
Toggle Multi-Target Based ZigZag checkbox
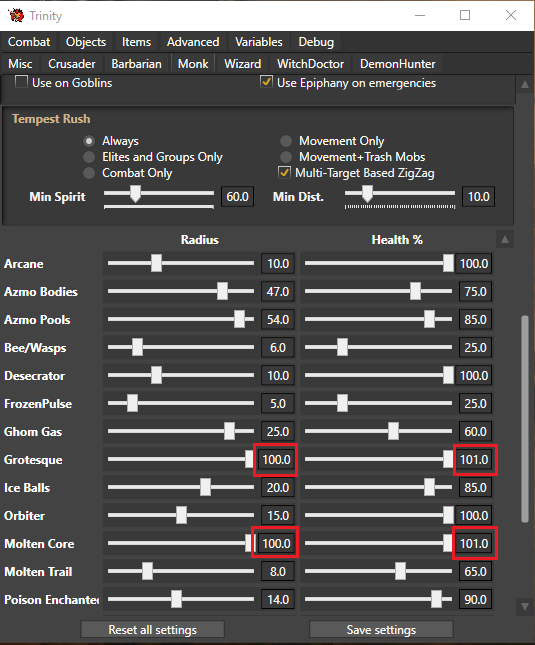[284, 172]
